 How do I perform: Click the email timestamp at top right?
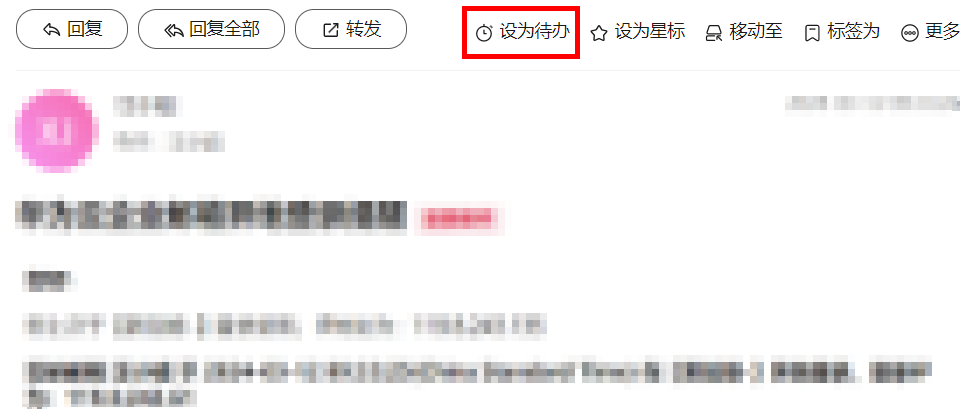coord(872,103)
